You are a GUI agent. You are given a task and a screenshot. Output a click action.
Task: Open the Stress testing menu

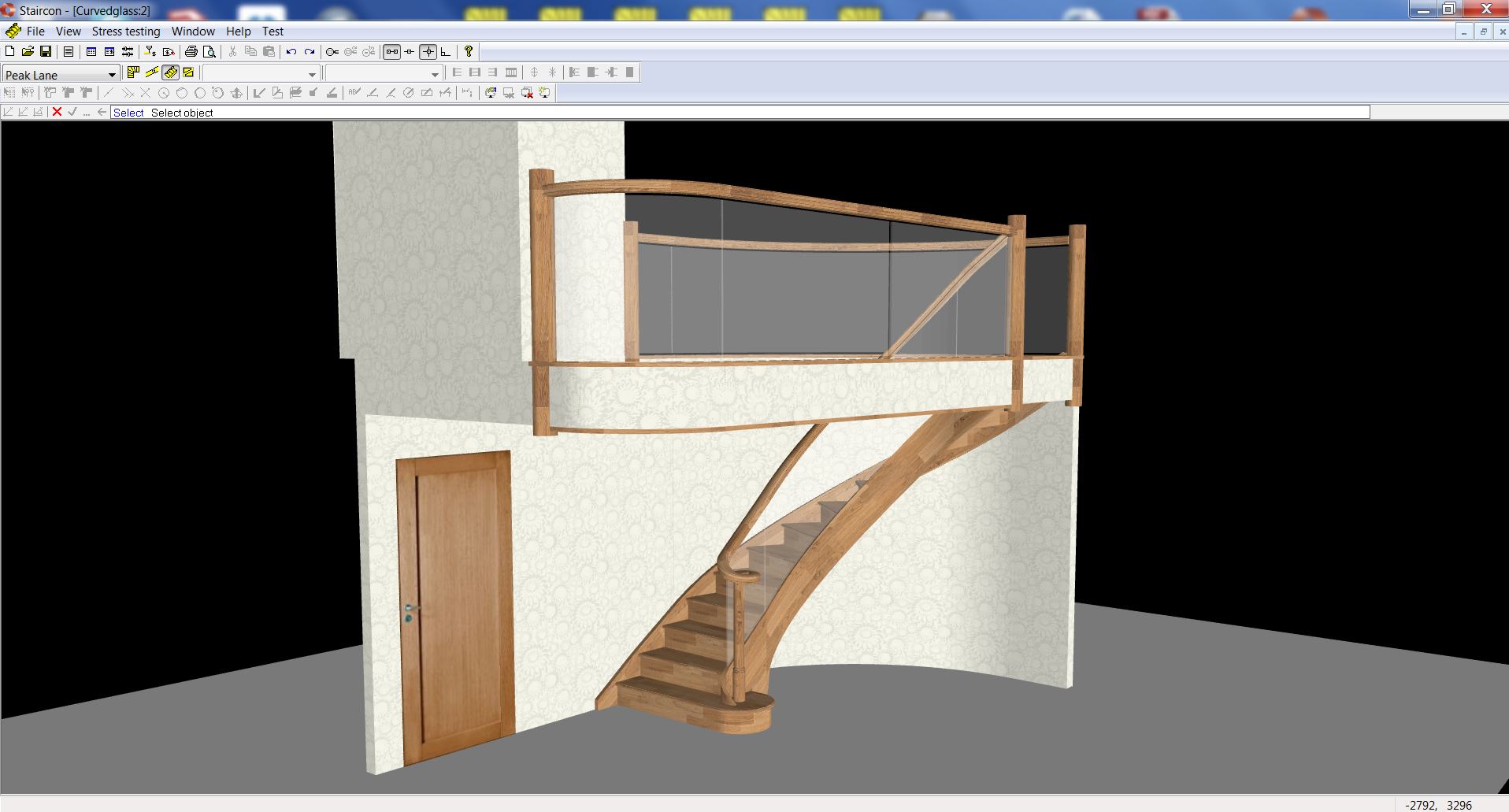tap(126, 32)
